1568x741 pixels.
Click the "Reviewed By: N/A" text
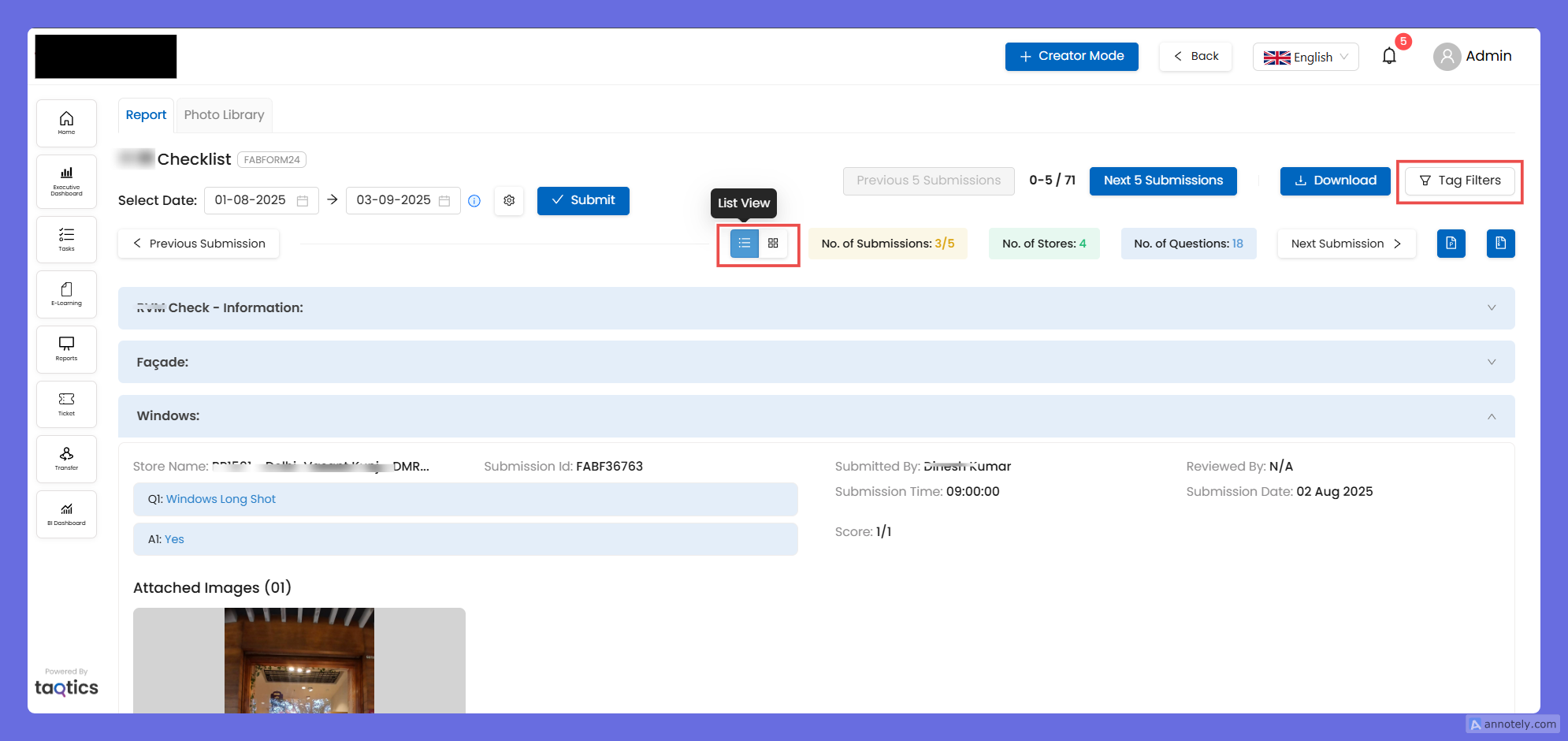click(x=1239, y=467)
